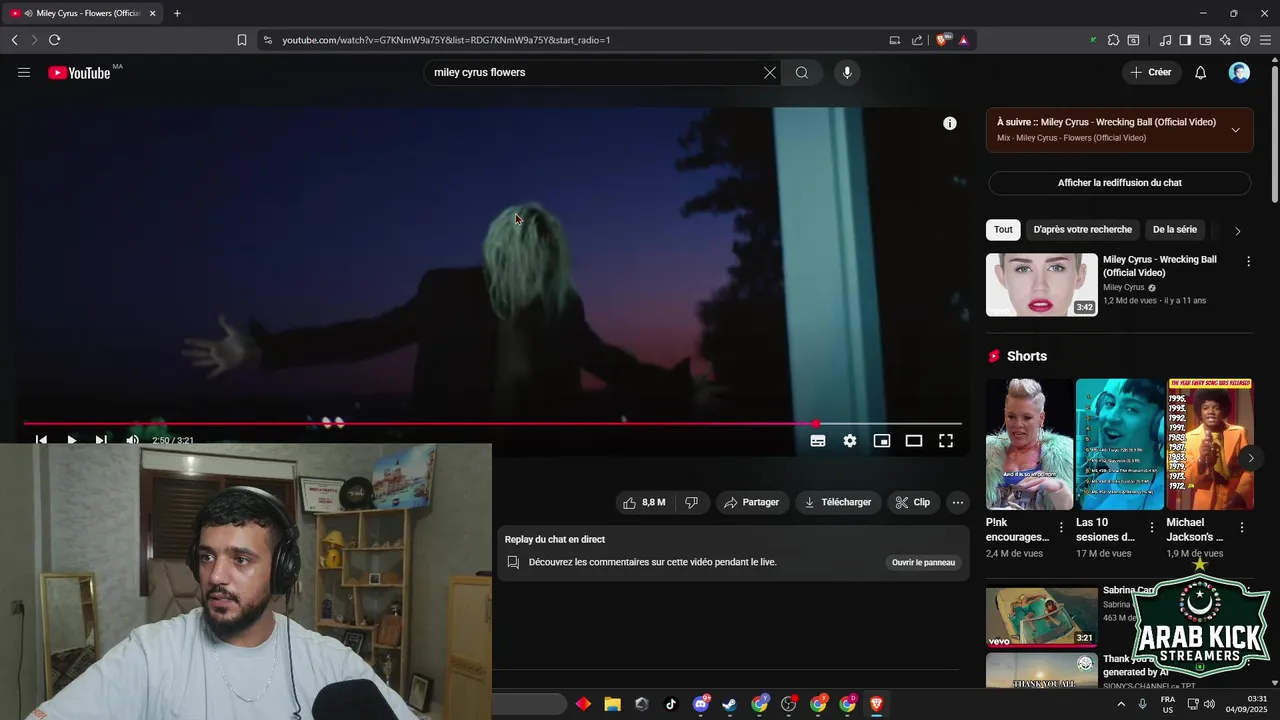Image resolution: width=1280 pixels, height=720 pixels.
Task: Skip to previous video in player
Action: 41,440
